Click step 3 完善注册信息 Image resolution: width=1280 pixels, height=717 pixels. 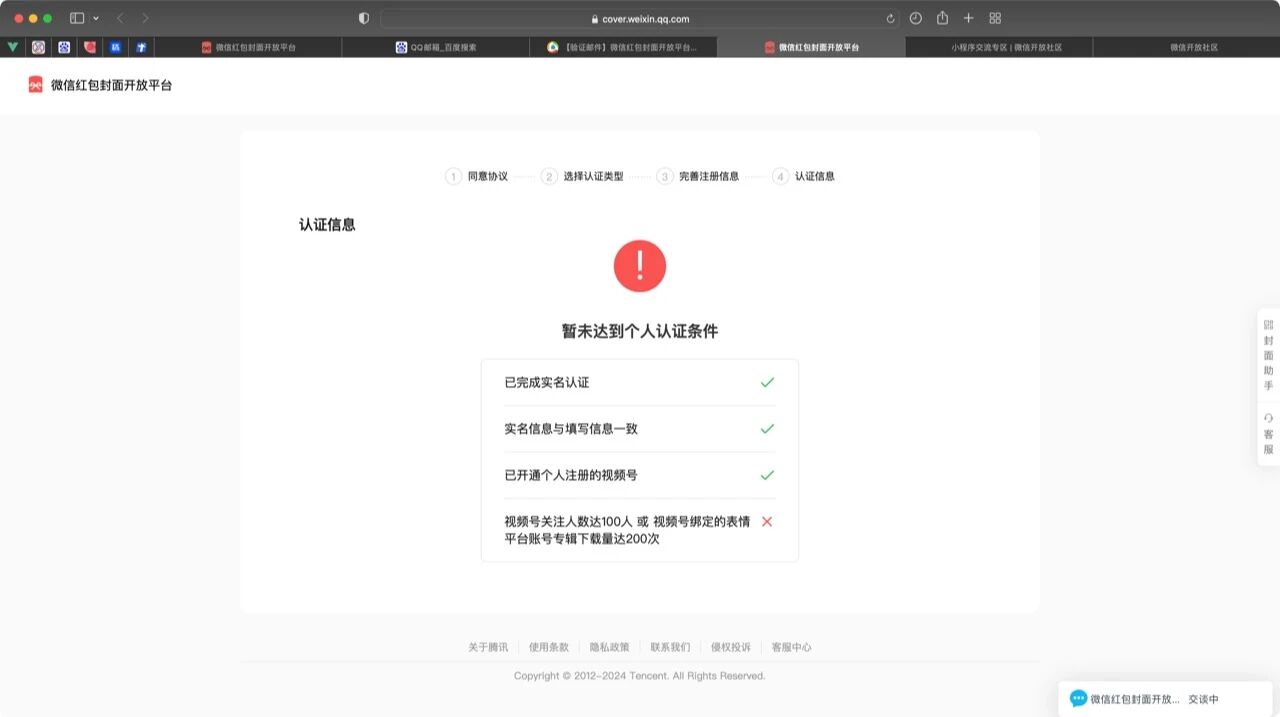click(698, 176)
